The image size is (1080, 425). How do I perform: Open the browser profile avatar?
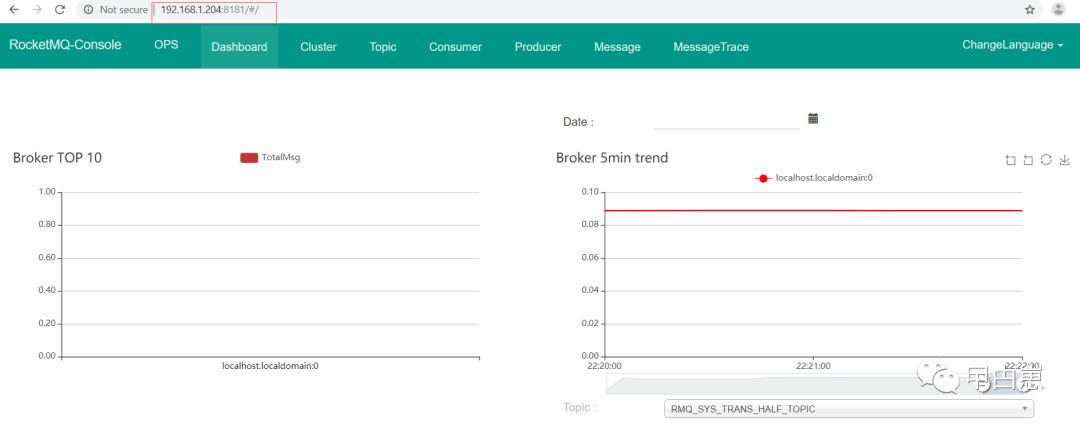pyautogui.click(x=1058, y=10)
